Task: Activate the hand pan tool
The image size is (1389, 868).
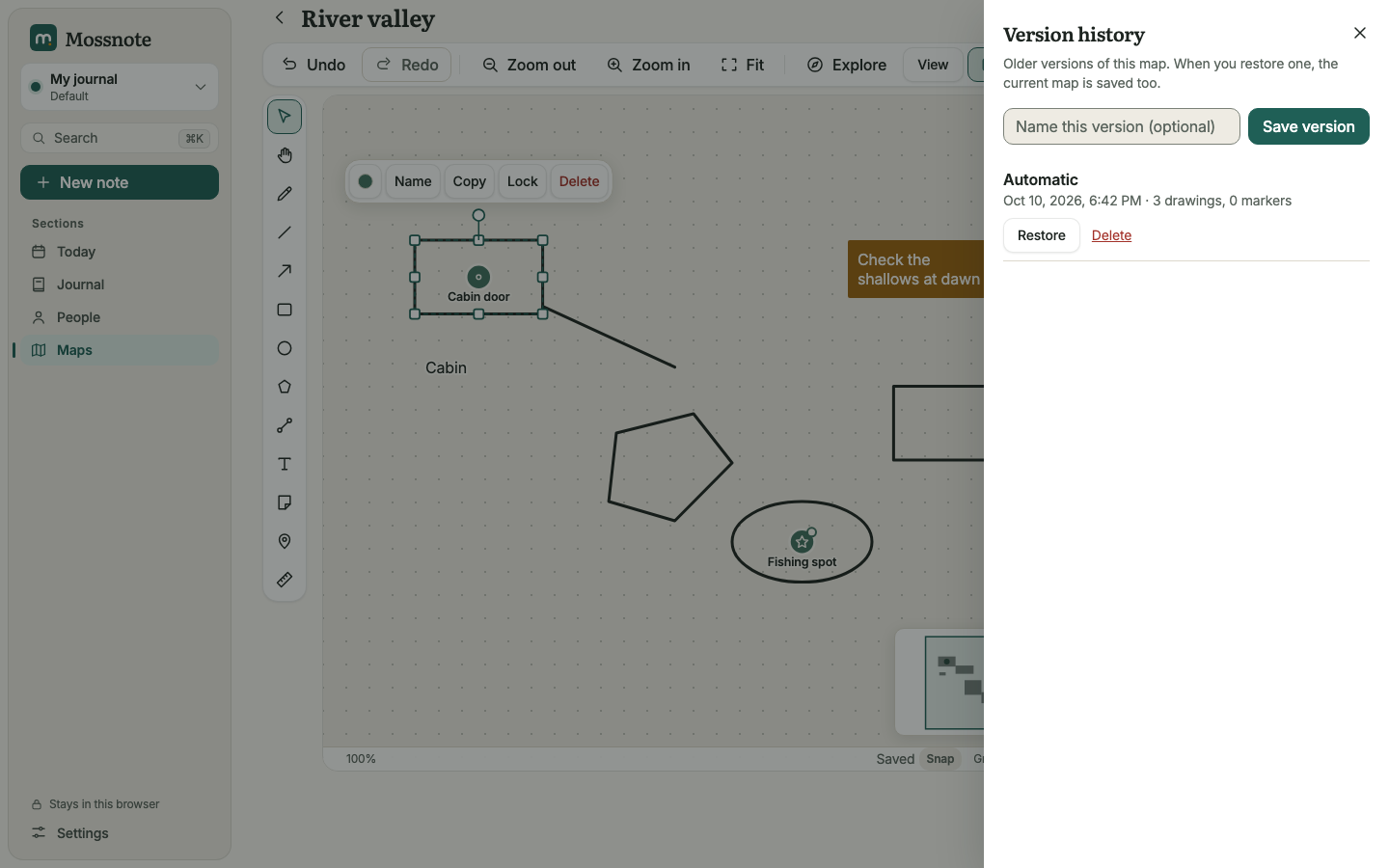Action: [x=285, y=155]
